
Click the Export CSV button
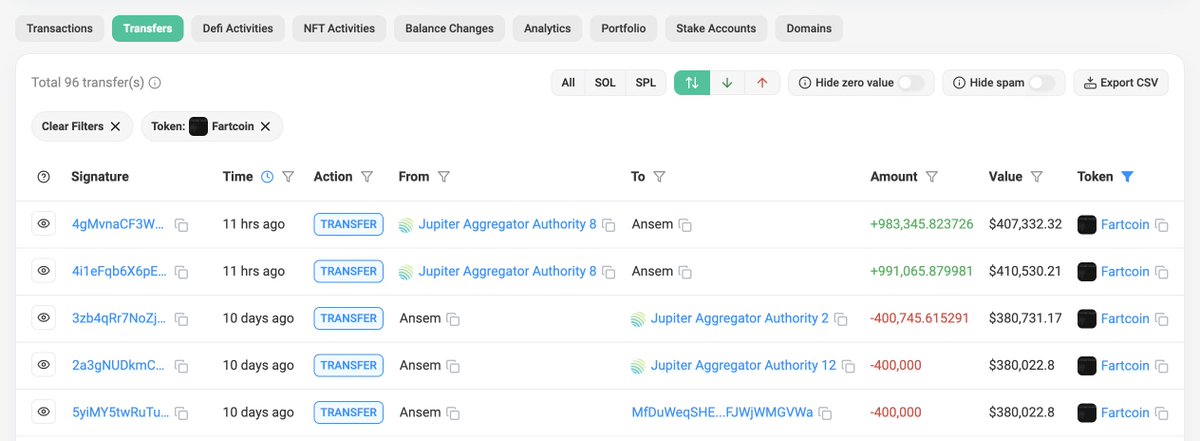click(x=1121, y=82)
